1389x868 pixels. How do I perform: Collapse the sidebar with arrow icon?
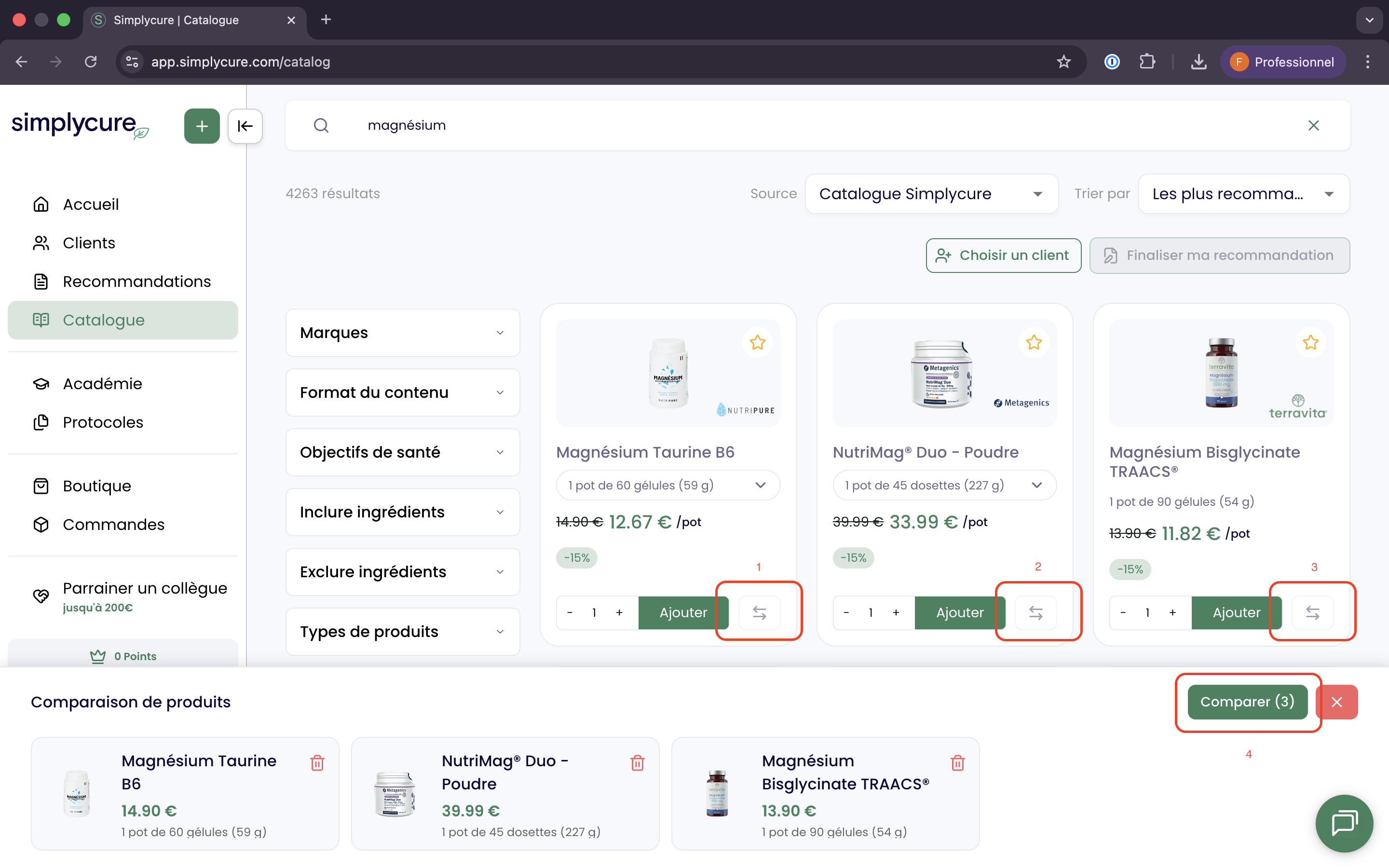pos(245,126)
